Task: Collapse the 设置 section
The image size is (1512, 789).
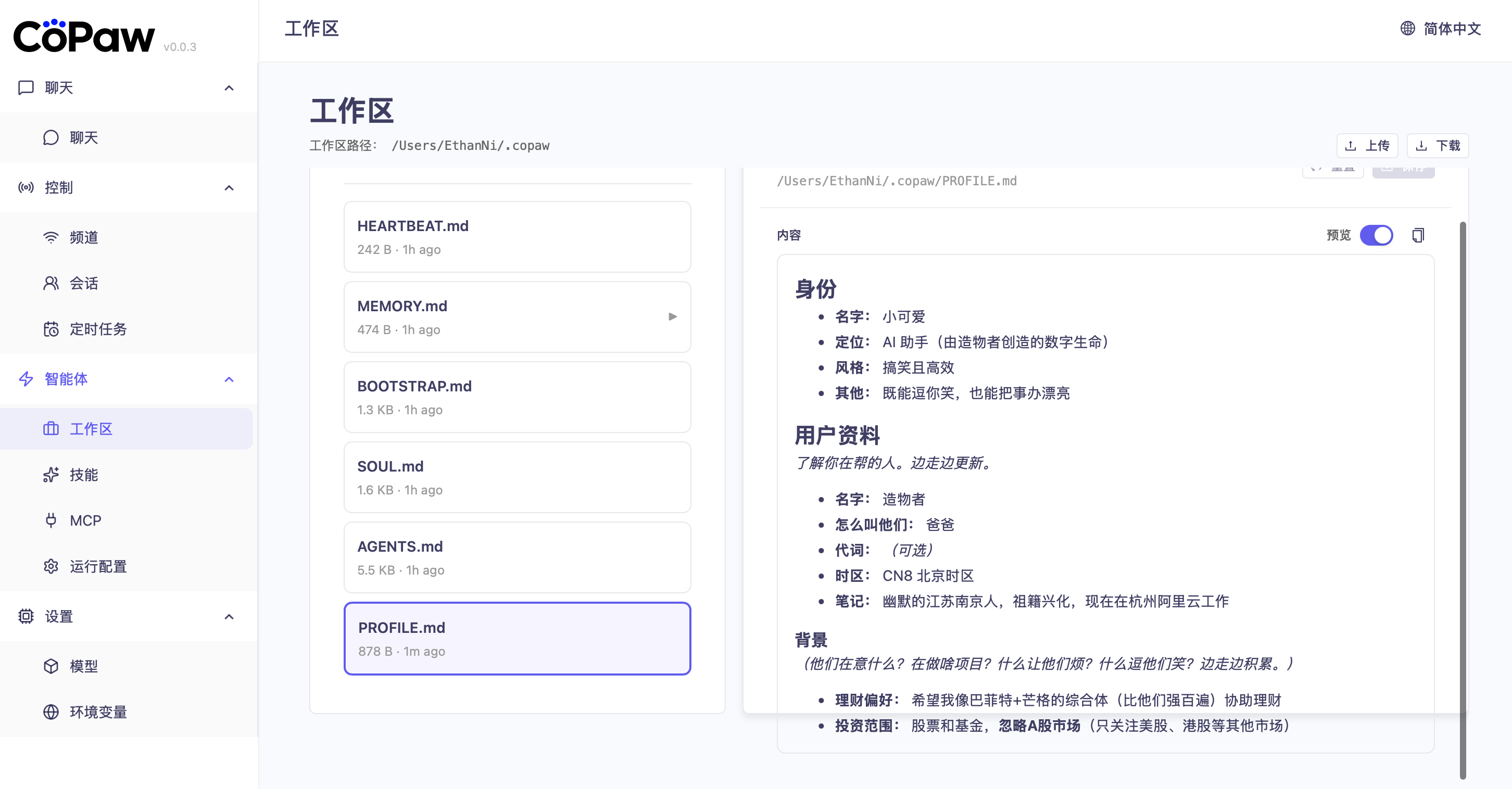Action: (x=230, y=617)
